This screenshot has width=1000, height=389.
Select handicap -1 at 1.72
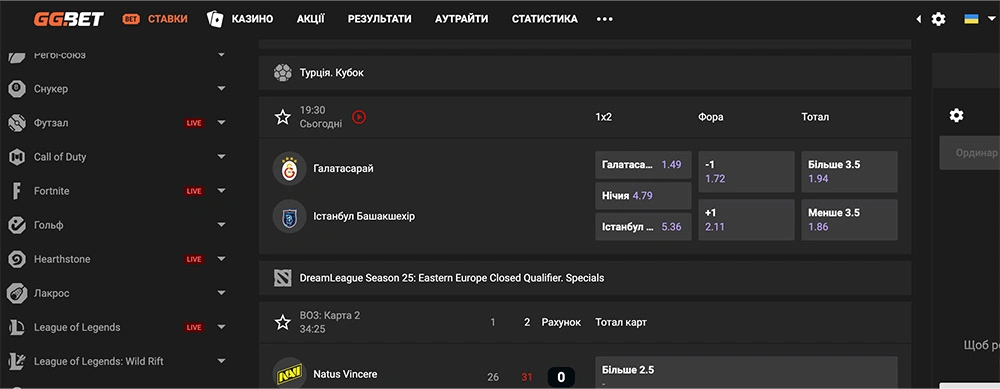tap(746, 172)
